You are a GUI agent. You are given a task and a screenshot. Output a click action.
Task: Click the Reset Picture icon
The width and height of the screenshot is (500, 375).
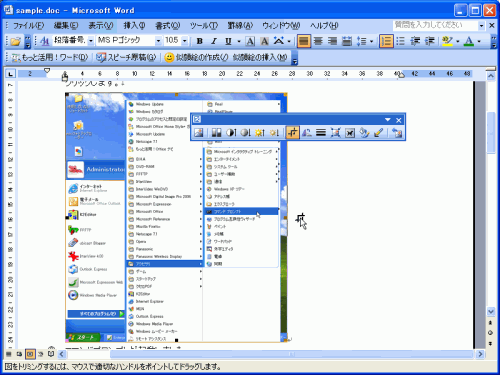coord(397,133)
